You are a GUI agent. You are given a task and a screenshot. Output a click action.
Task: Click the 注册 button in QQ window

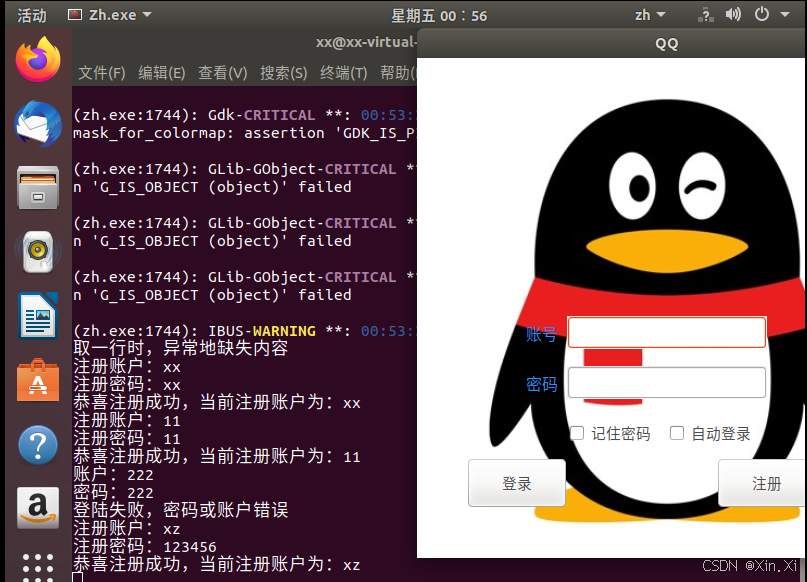[764, 483]
